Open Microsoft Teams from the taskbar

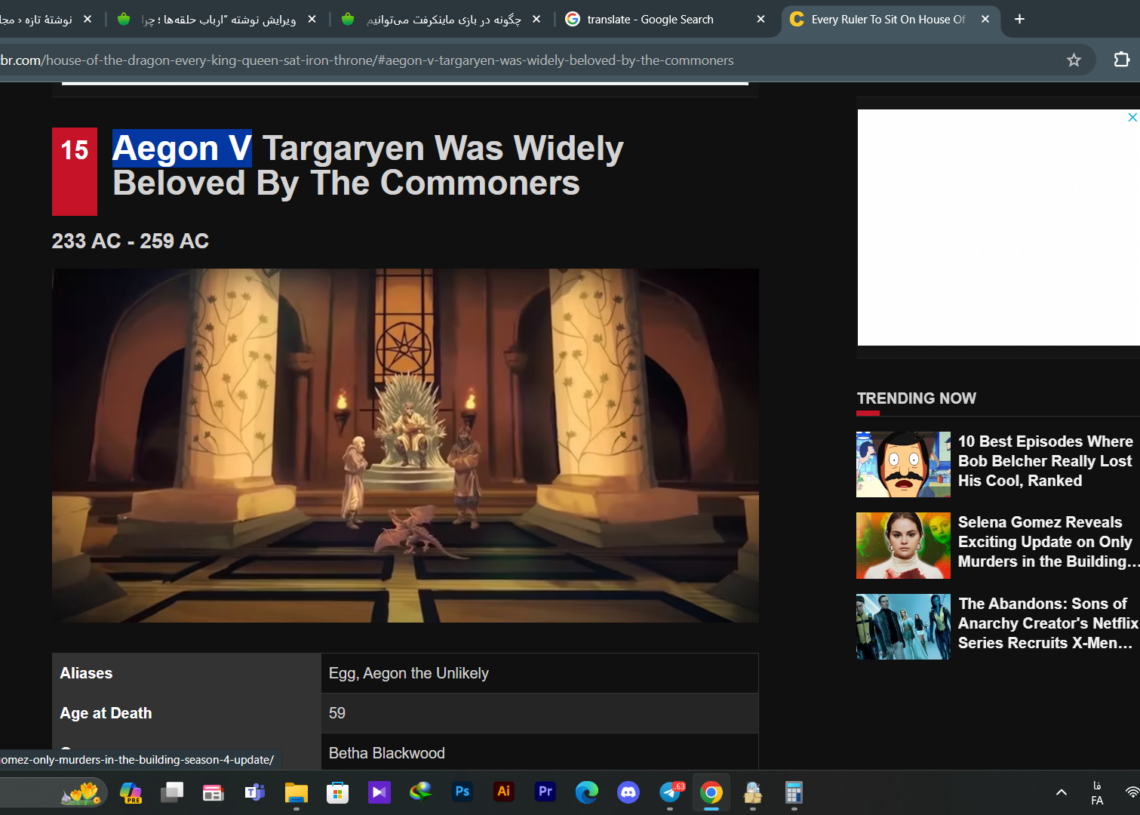tap(254, 792)
